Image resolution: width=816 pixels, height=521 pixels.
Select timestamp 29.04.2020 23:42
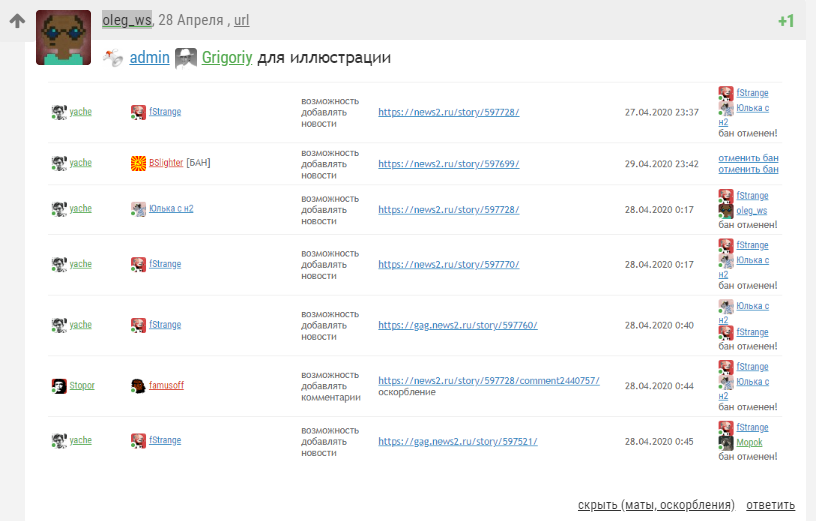(x=661, y=163)
